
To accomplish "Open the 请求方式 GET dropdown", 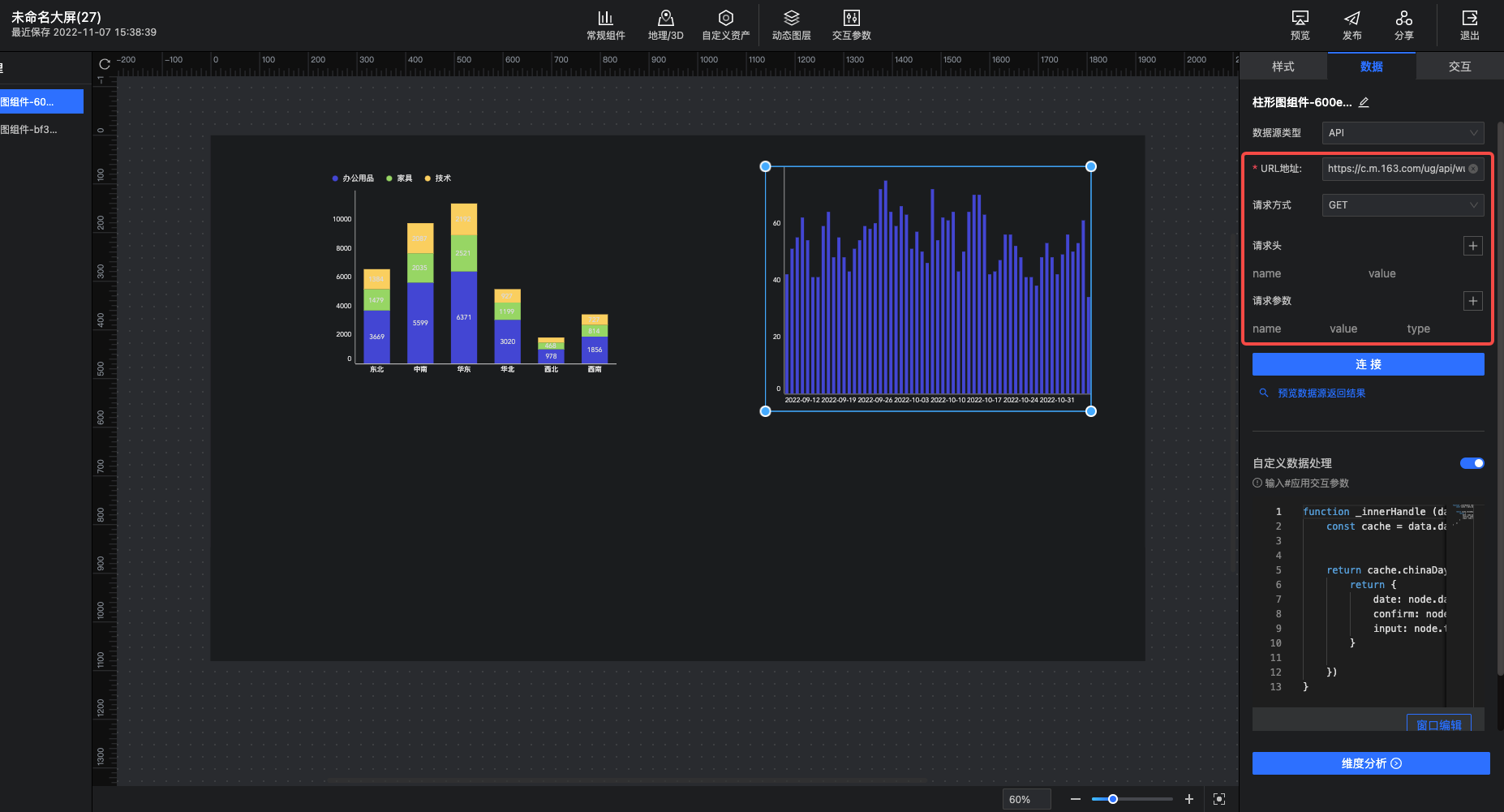I will coord(1402,205).
